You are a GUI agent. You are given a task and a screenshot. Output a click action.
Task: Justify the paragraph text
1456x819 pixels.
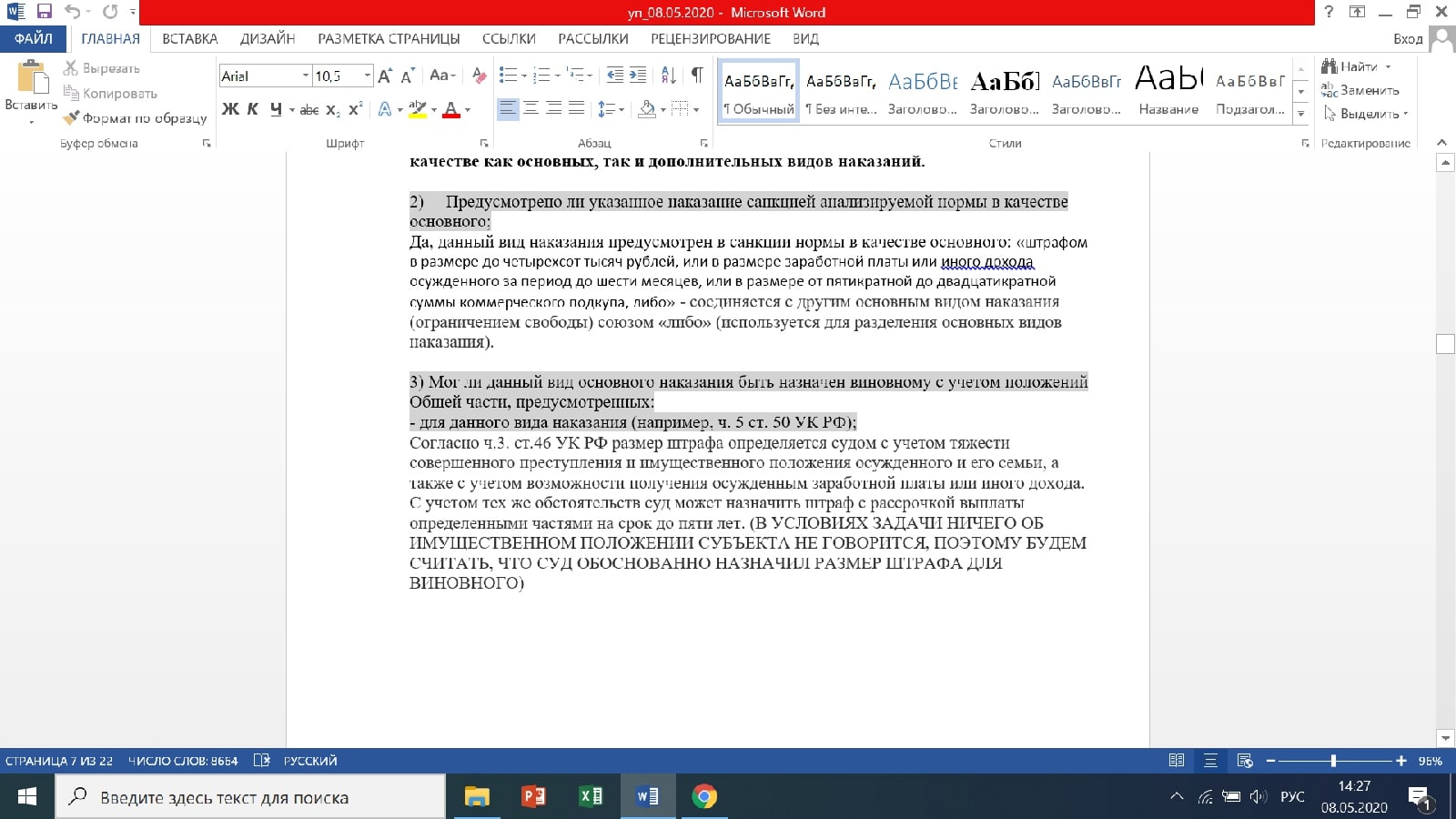coord(576,109)
